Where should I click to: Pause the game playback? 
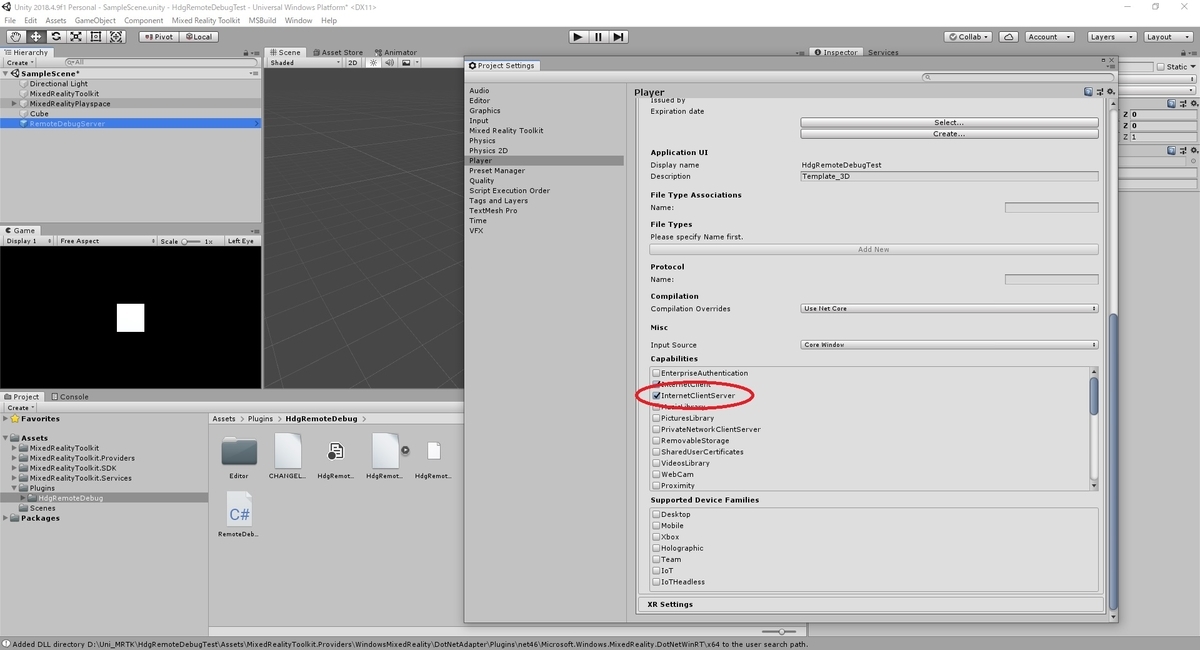(598, 37)
